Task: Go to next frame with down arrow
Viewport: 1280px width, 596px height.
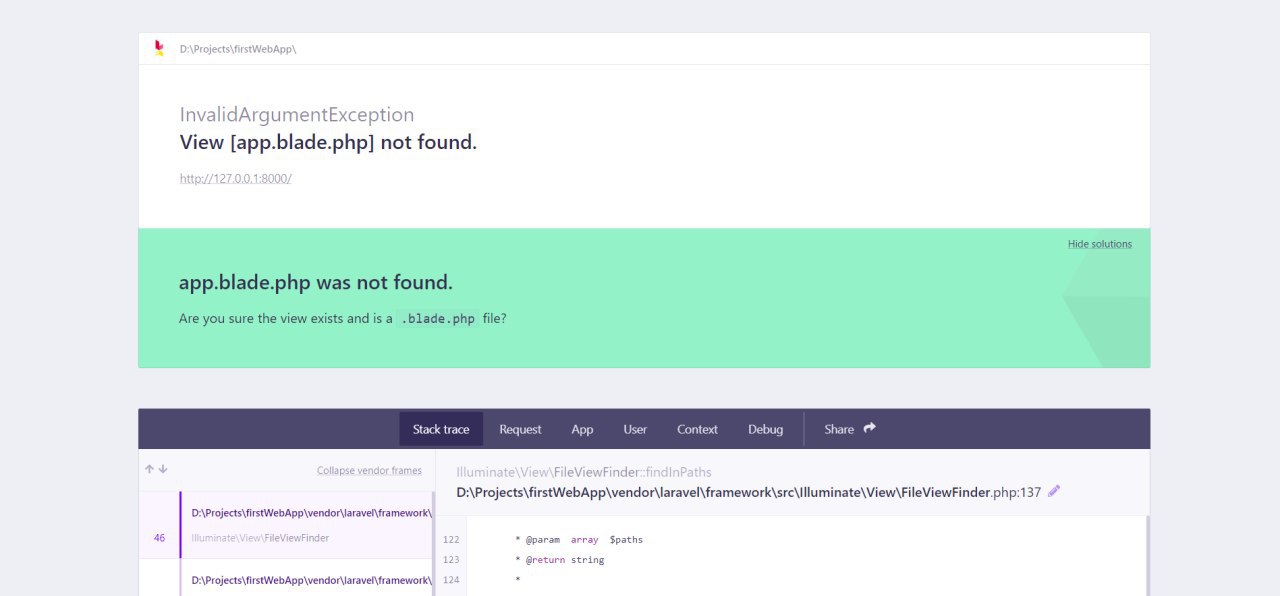Action: point(163,469)
